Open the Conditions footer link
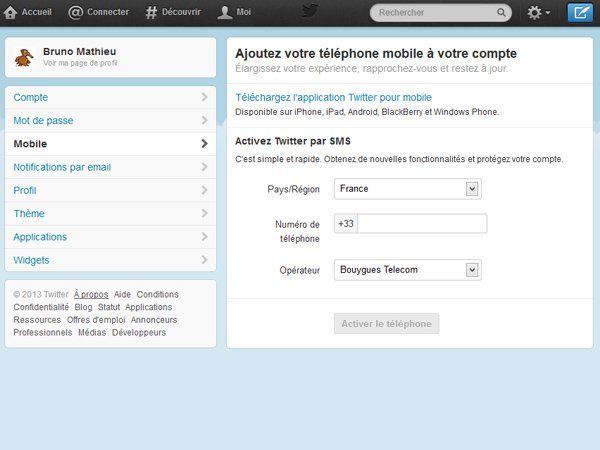This screenshot has height=450, width=600. (x=158, y=294)
